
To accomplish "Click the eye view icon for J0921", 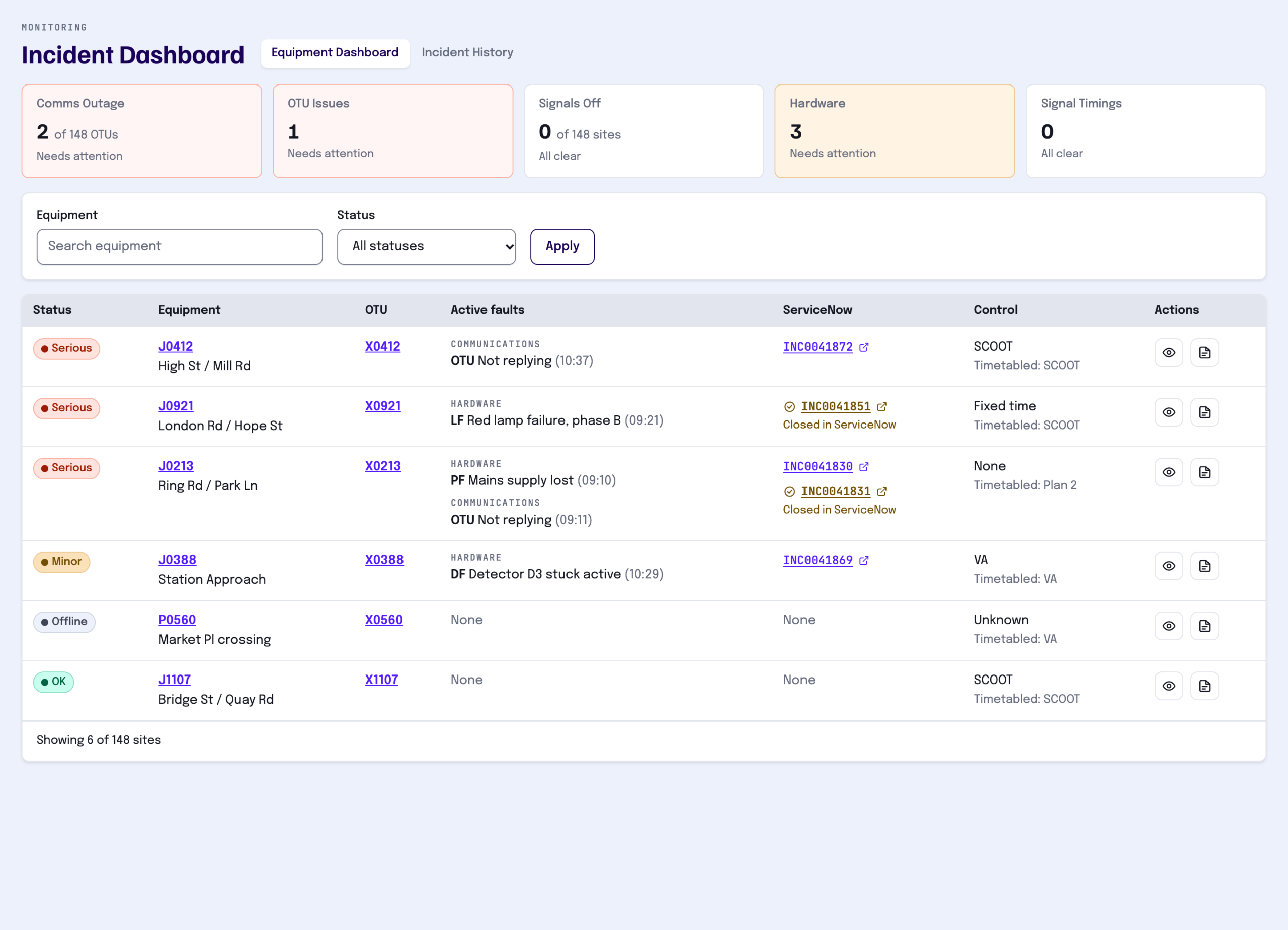I will click(1169, 412).
